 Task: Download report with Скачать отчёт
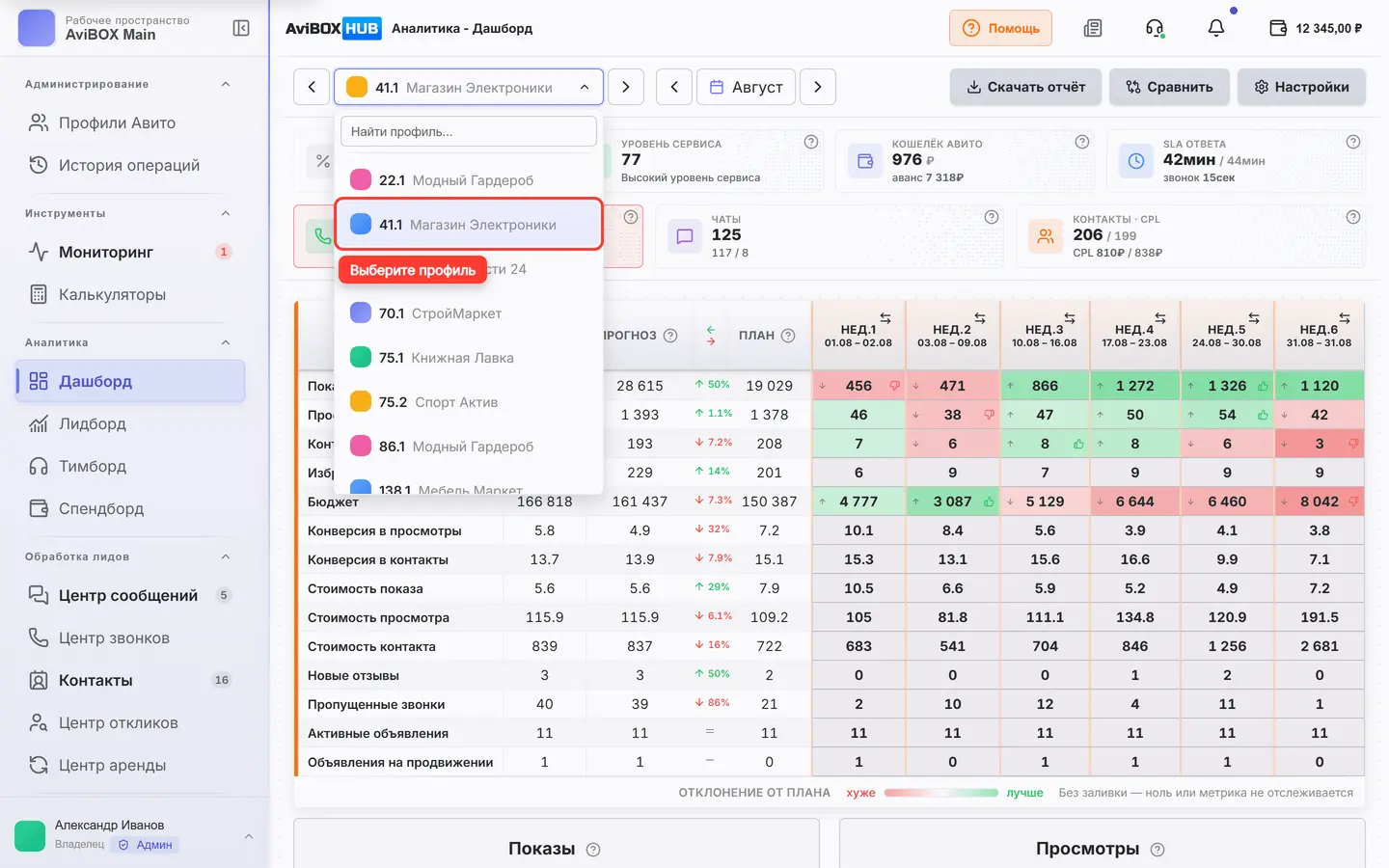(1026, 87)
